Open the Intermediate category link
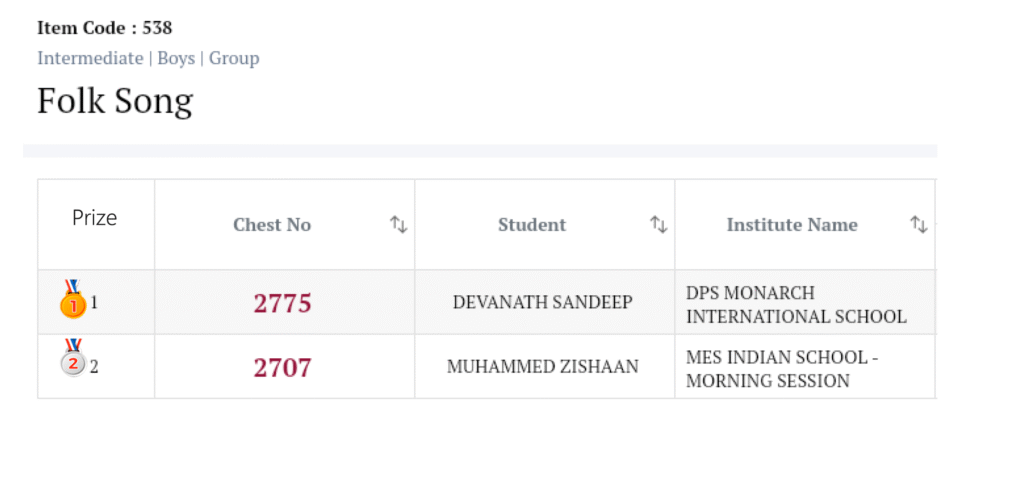The image size is (1024, 489). [90, 58]
